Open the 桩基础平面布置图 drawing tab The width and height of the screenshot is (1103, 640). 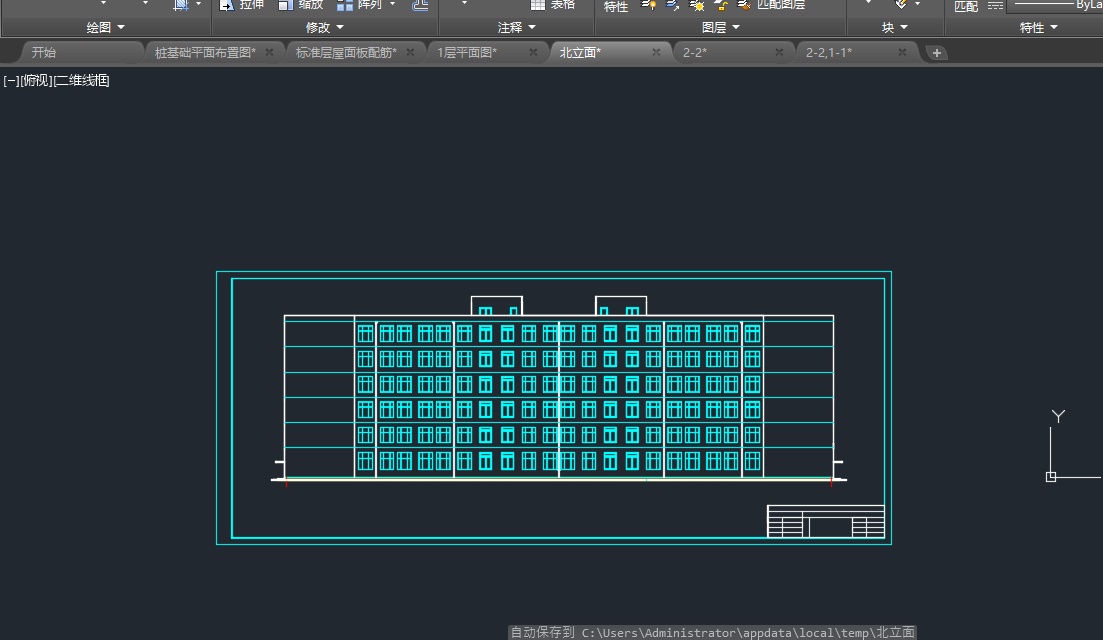click(205, 52)
